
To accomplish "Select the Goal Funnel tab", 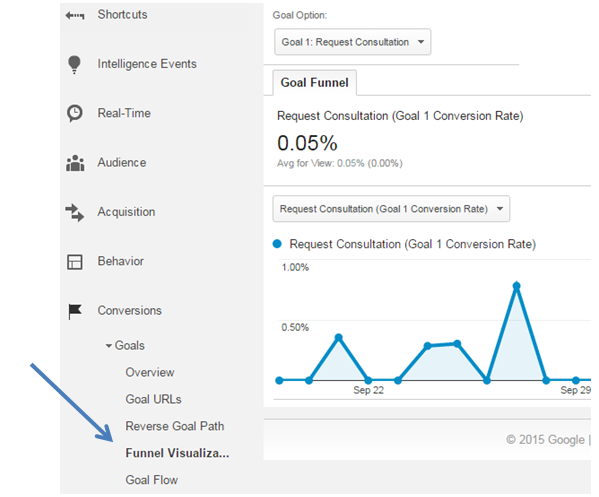I will (314, 83).
